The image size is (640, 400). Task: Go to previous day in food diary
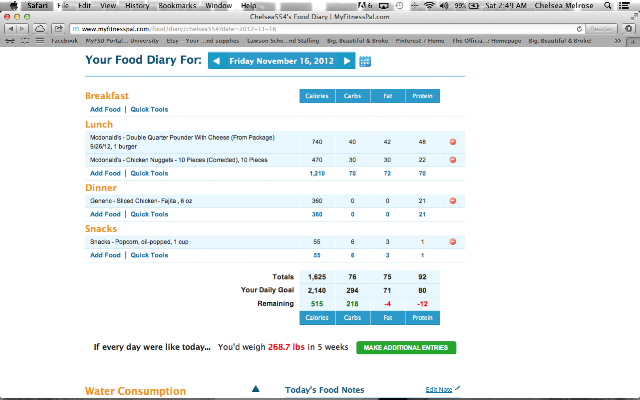click(x=216, y=61)
